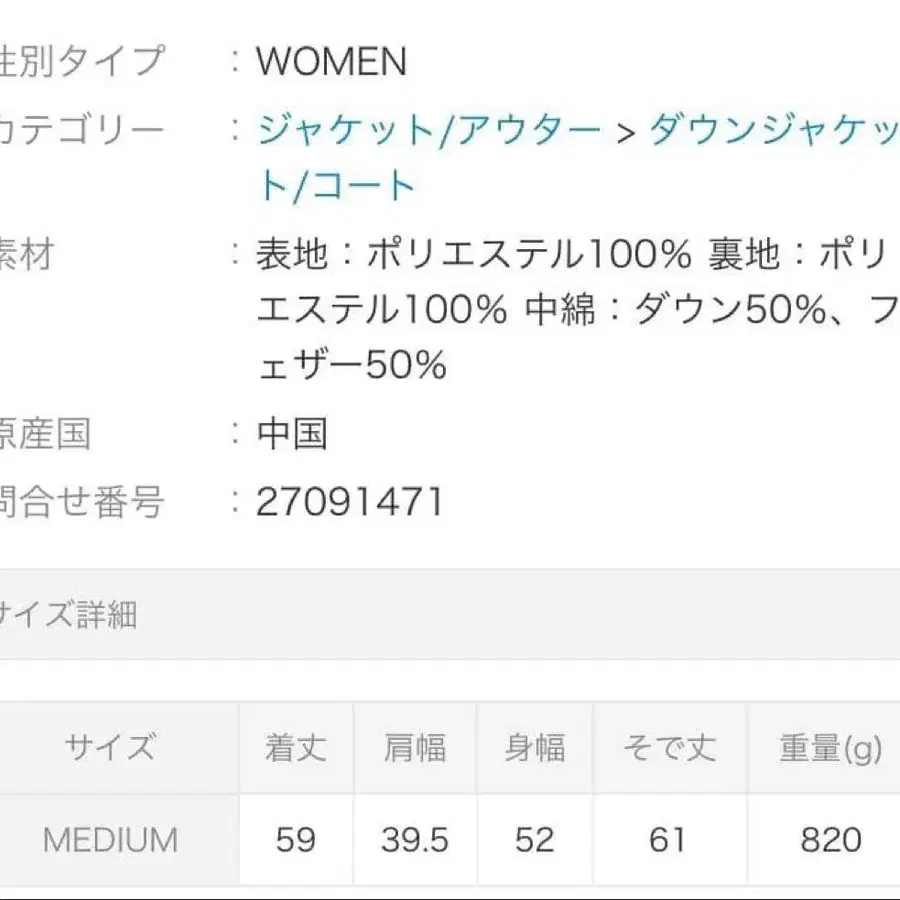Click the そで丈 column header
The image size is (900, 900).
click(671, 745)
